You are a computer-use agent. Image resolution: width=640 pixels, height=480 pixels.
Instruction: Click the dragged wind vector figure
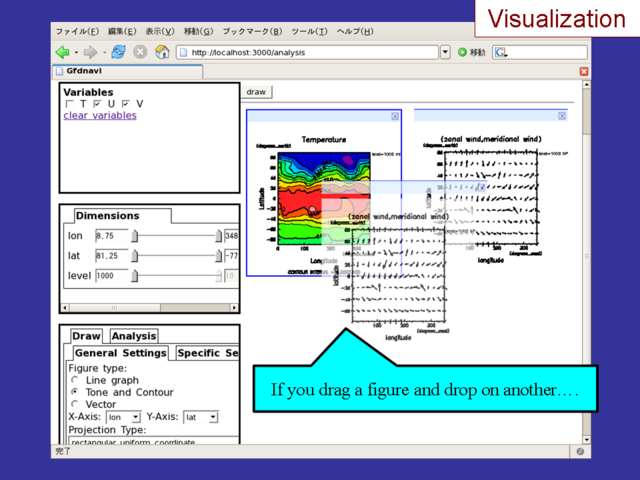[x=398, y=276]
